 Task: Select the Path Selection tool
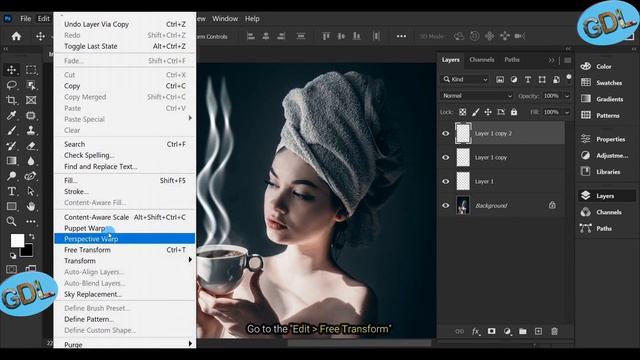click(x=31, y=191)
